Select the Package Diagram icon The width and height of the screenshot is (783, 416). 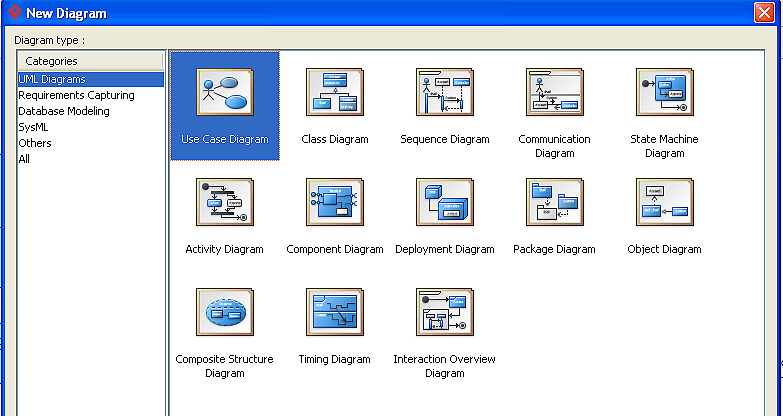555,204
